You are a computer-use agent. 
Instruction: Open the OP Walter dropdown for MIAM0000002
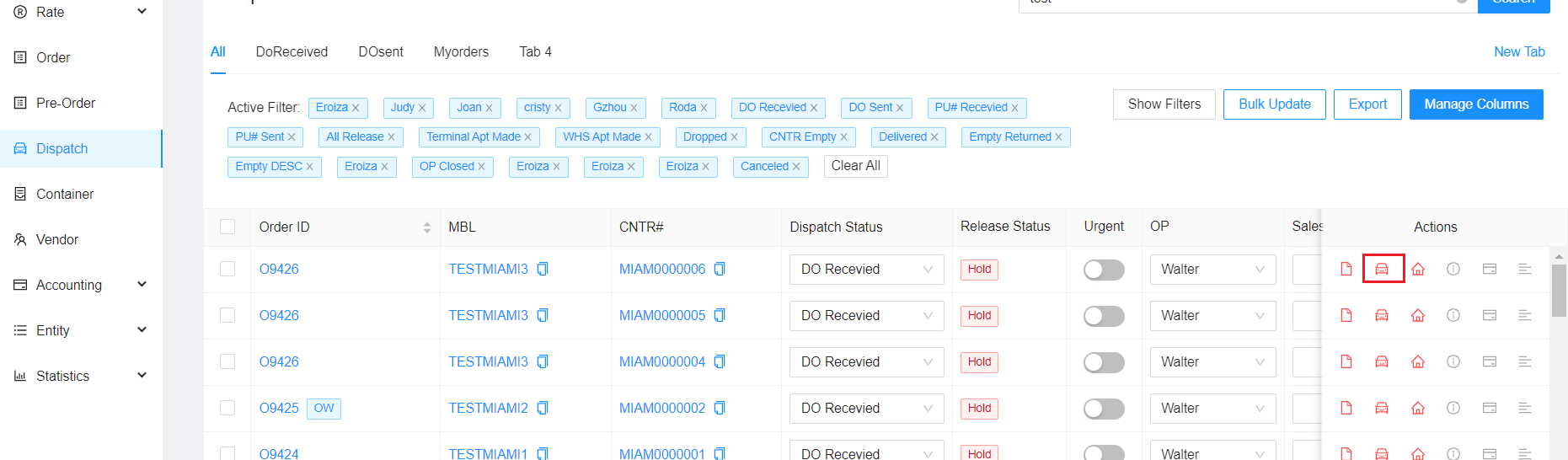coord(1212,408)
